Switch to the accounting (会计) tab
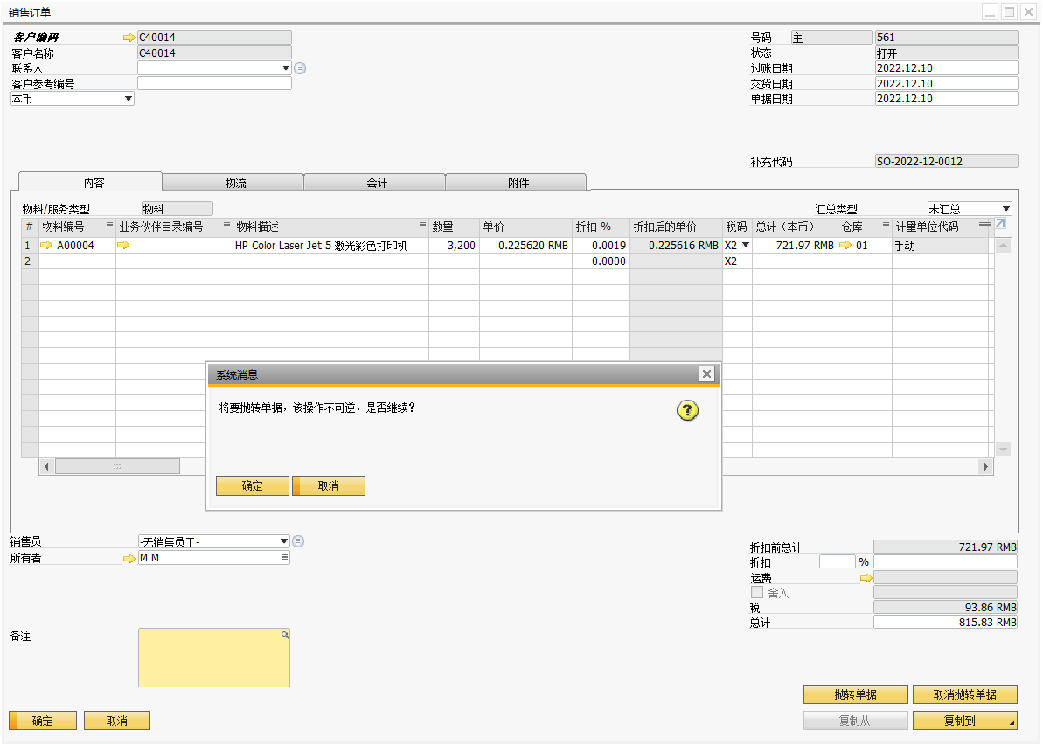Screen dimensions: 1043x746 coord(375,183)
